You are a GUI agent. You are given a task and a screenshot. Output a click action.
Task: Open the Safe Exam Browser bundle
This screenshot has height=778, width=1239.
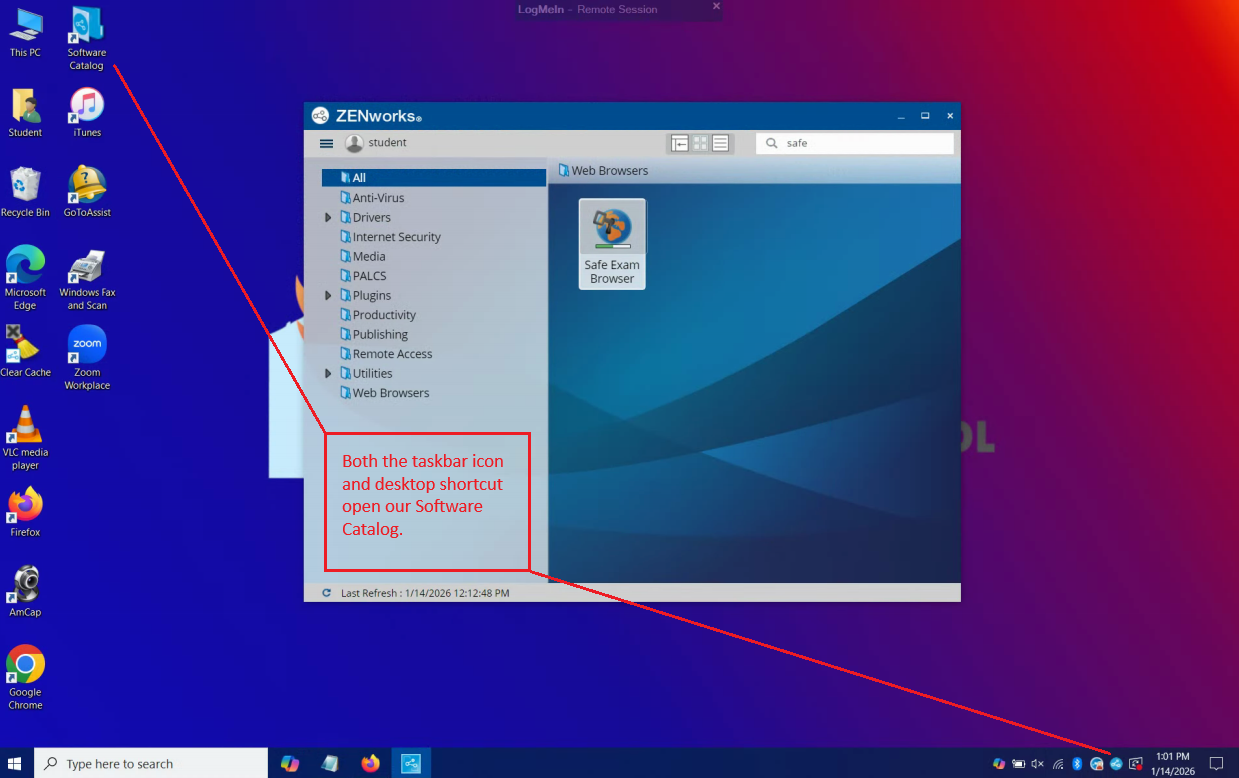point(612,244)
